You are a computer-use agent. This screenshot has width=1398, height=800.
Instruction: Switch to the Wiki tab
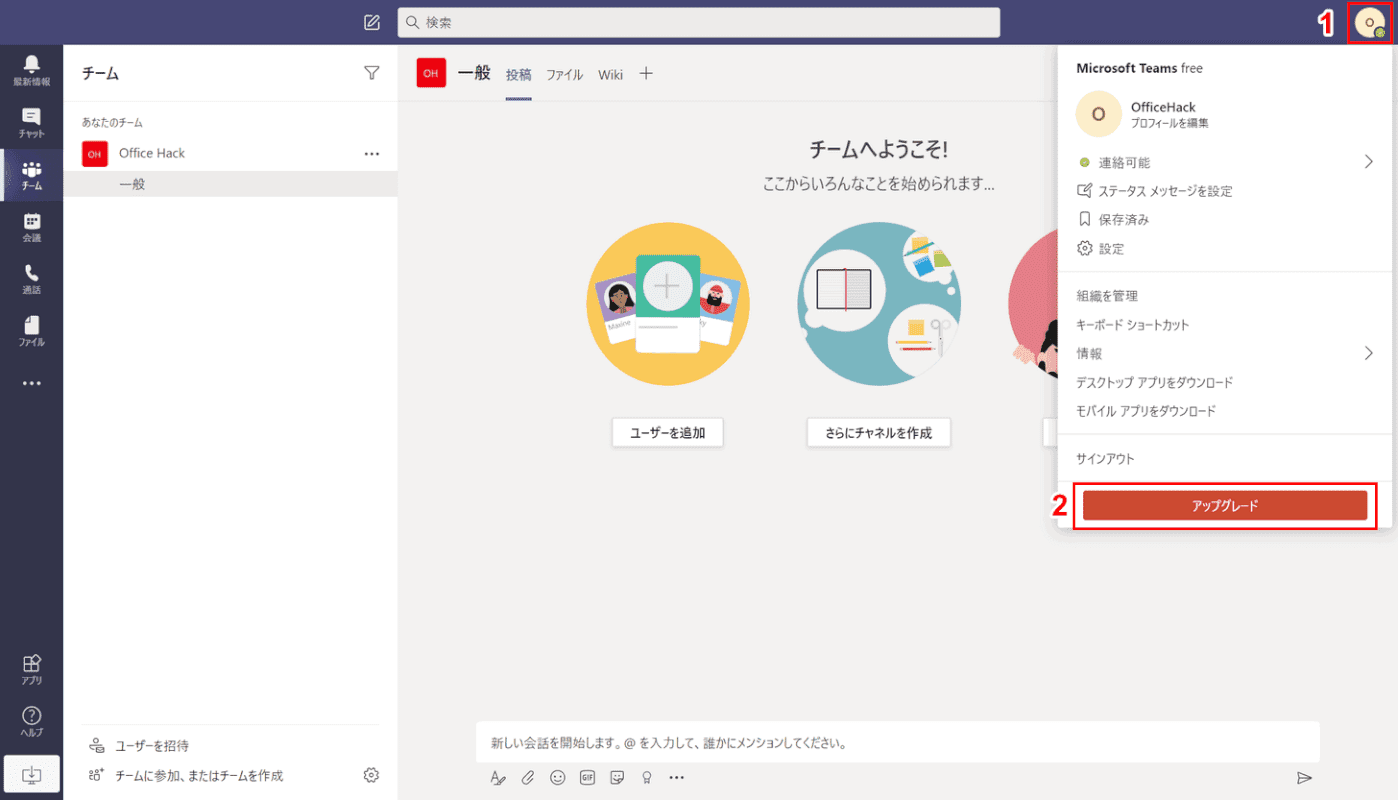[611, 75]
